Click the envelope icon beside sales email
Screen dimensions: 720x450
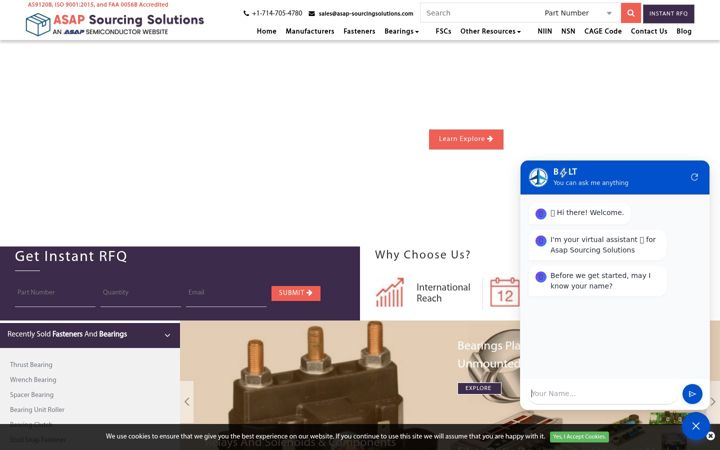pos(312,14)
